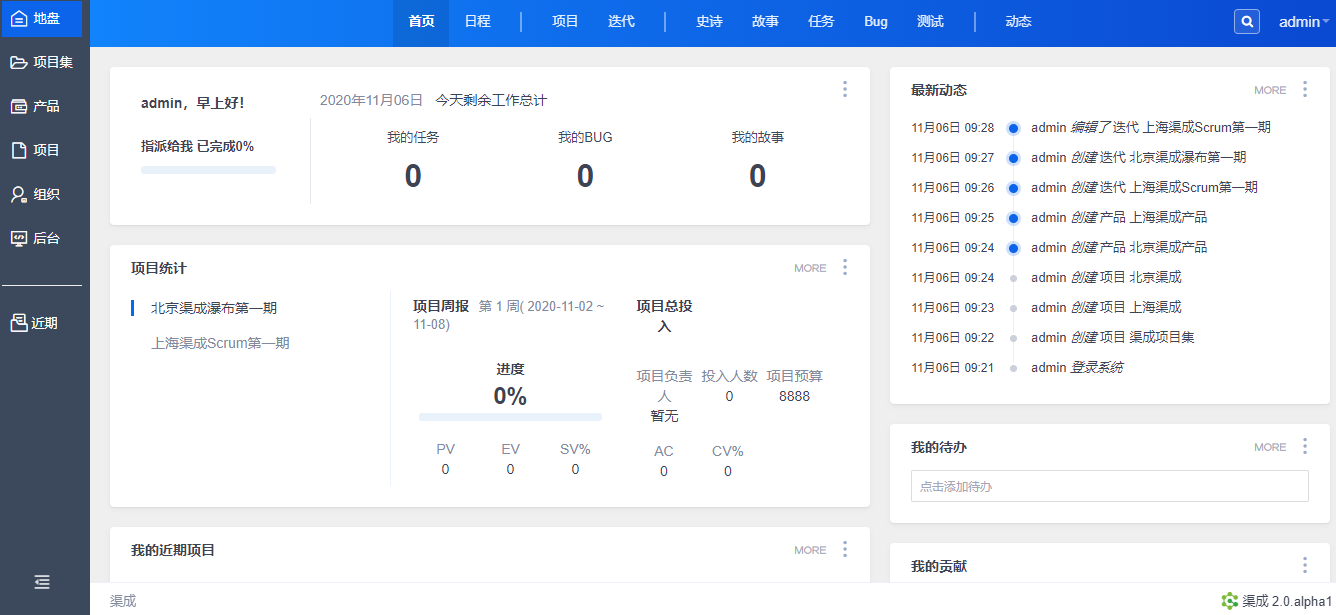Image resolution: width=1336 pixels, height=615 pixels.
Task: Open the admin user dropdown
Action: pos(1303,22)
